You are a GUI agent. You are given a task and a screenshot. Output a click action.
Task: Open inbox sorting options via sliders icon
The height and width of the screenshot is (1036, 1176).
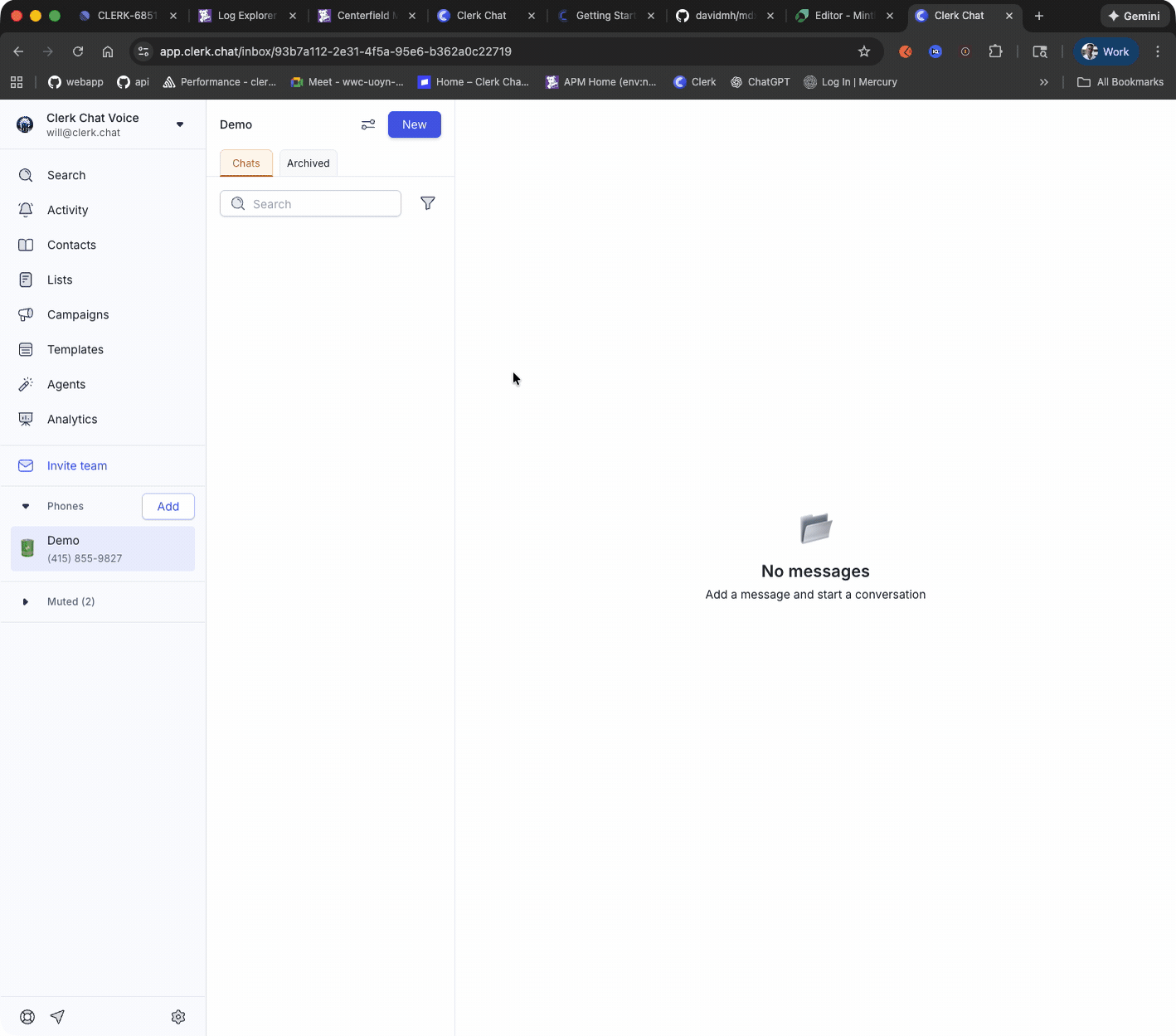(x=368, y=124)
